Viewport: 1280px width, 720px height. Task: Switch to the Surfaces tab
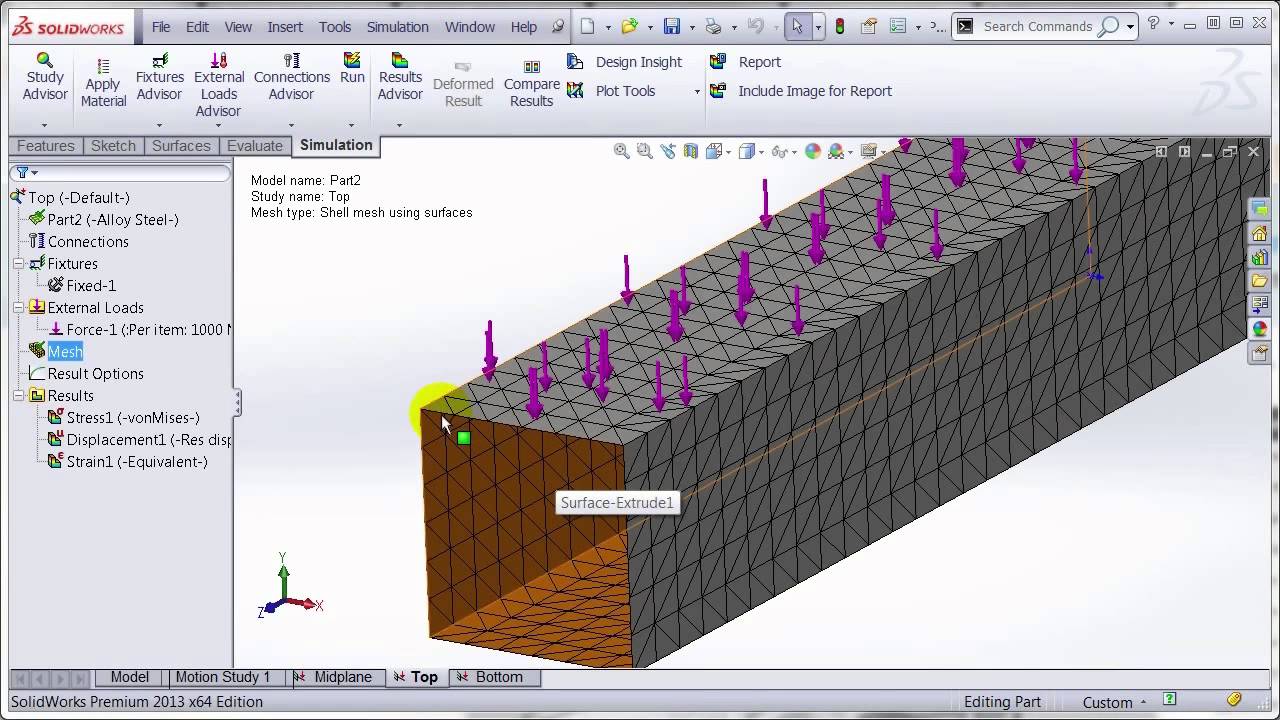(181, 146)
